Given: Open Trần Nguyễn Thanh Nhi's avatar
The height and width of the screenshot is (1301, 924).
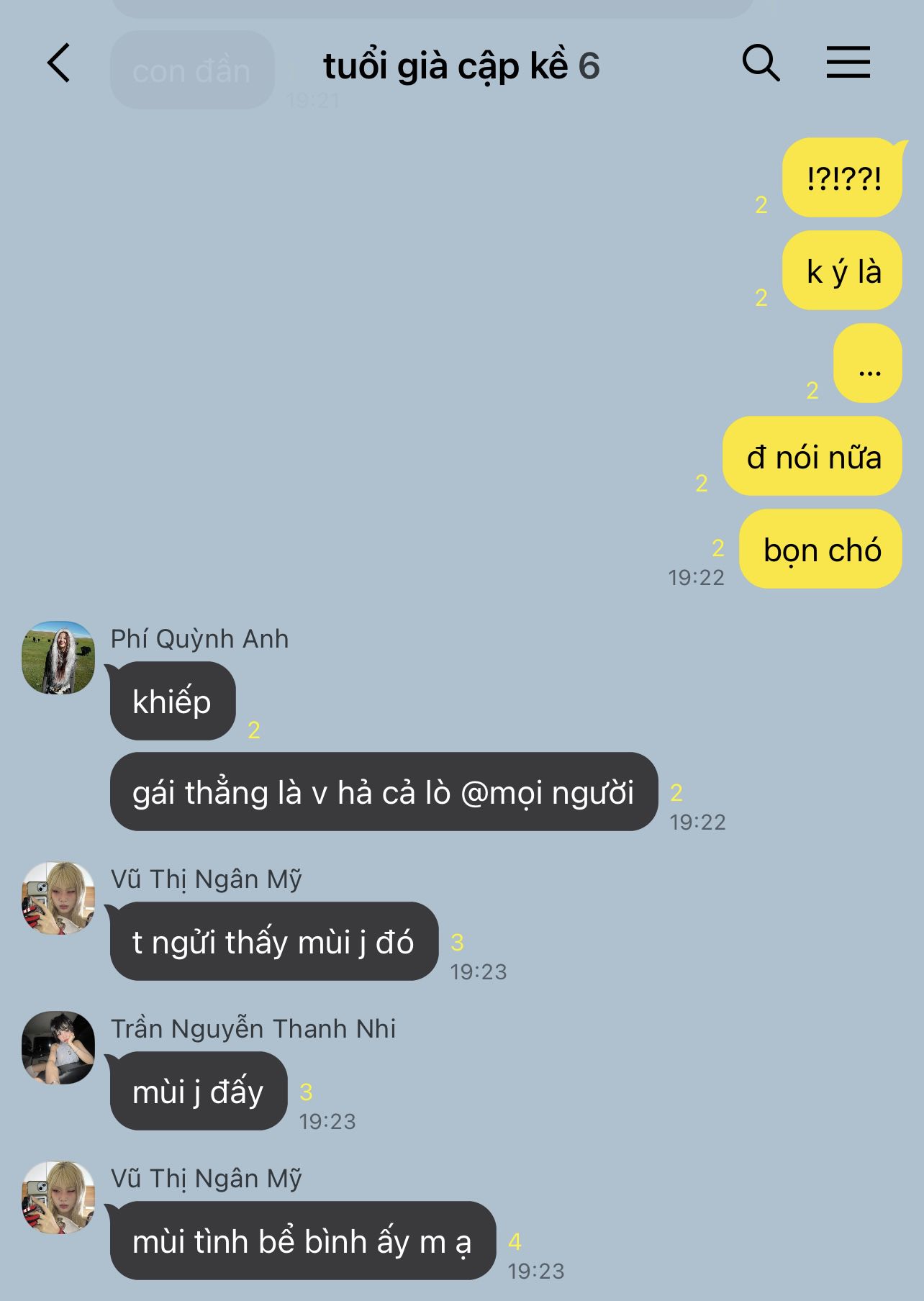Looking at the screenshot, I should (58, 1048).
